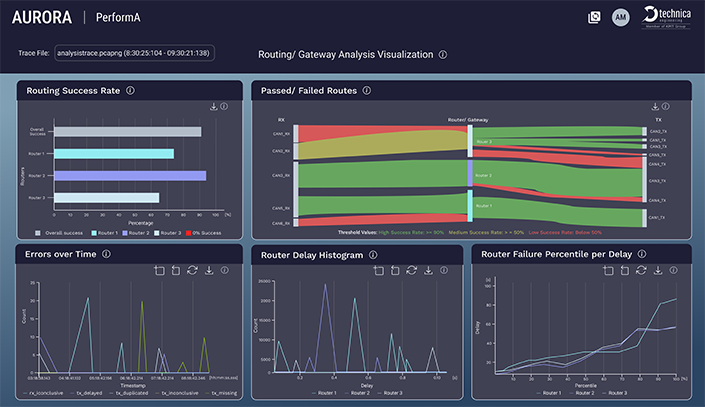The height and width of the screenshot is (407, 705).
Task: Open the Trace File selector analysistrace.pcapng
Action: click(x=139, y=54)
